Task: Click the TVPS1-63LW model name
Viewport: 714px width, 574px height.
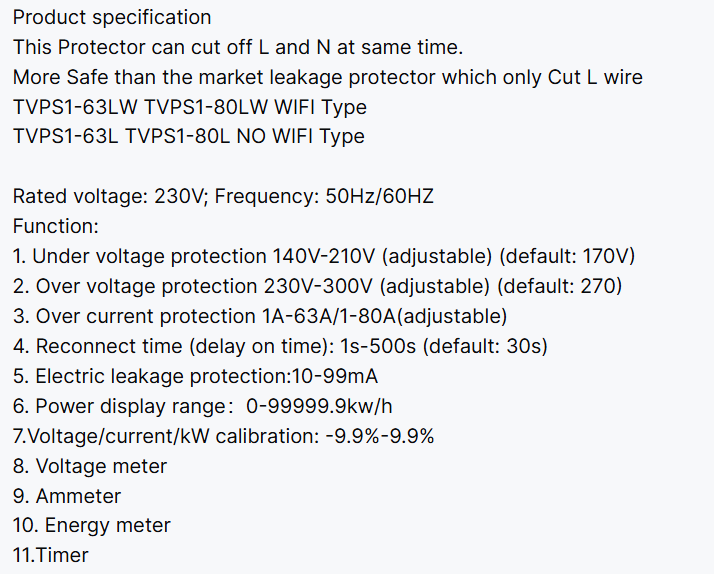Action: click(66, 107)
